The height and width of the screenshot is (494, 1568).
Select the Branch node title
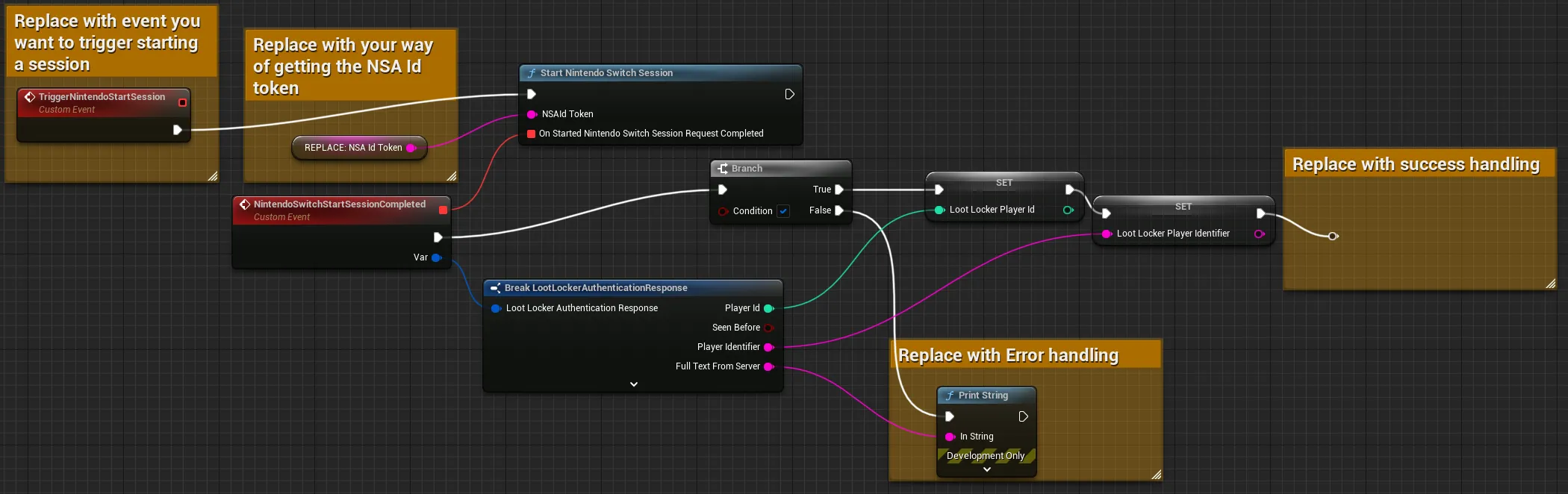pos(747,169)
